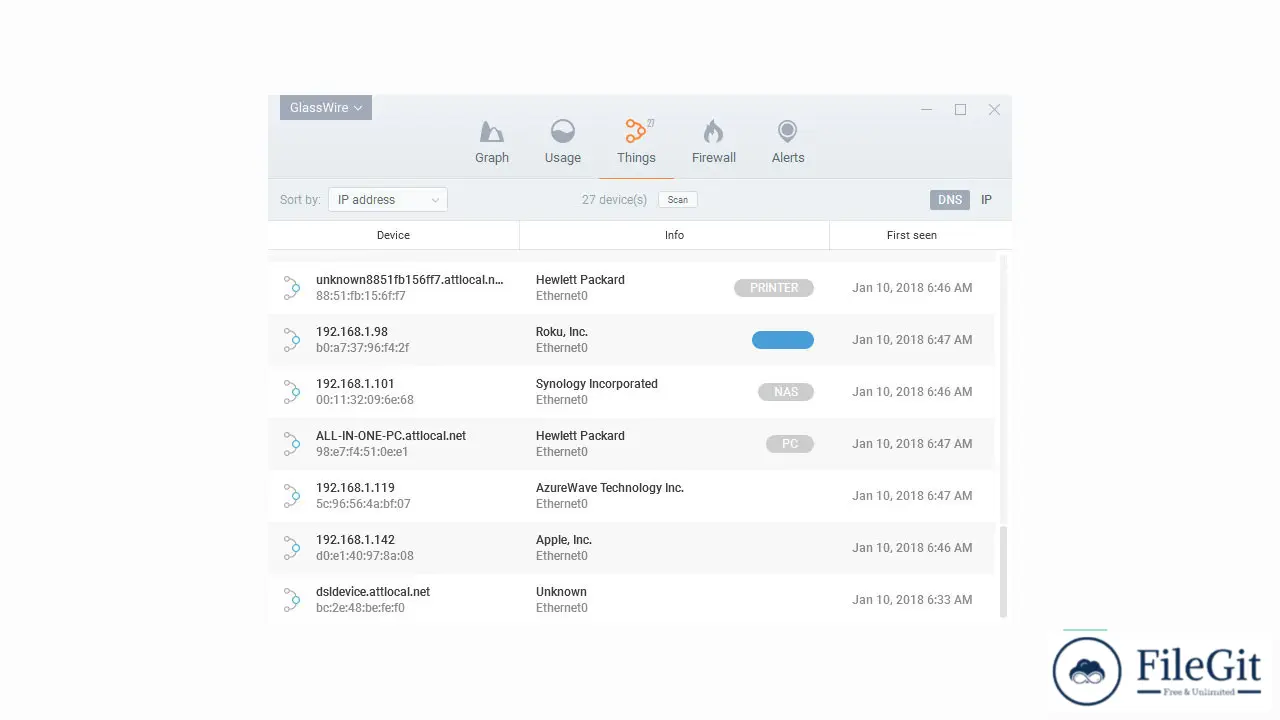Image resolution: width=1280 pixels, height=720 pixels.
Task: Open the Firewall flame icon
Action: [713, 131]
